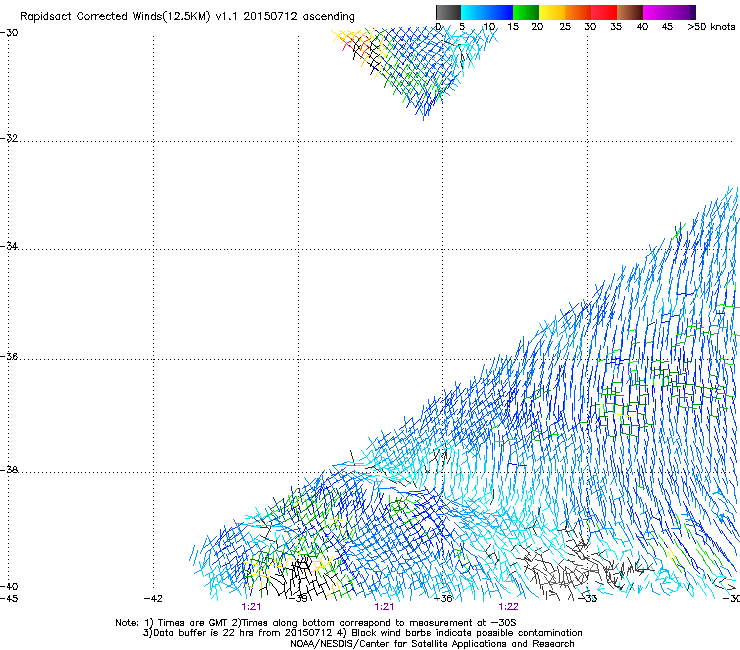The width and height of the screenshot is (740, 650).
Task: Click the brown 35-40 knots legend swatch
Action: 630,12
